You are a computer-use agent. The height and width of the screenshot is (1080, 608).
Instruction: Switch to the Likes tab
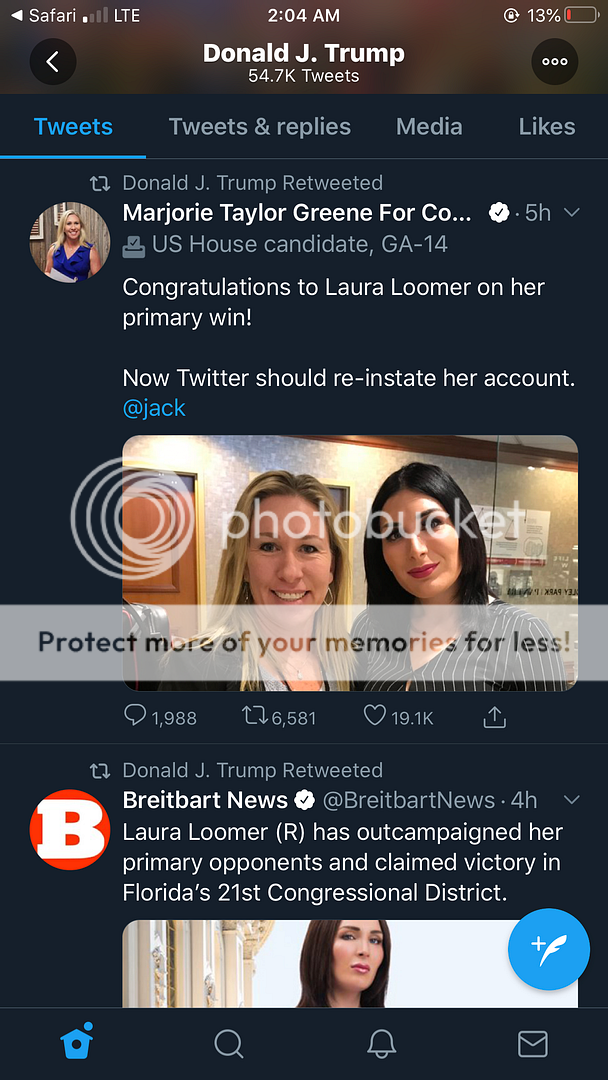click(546, 127)
